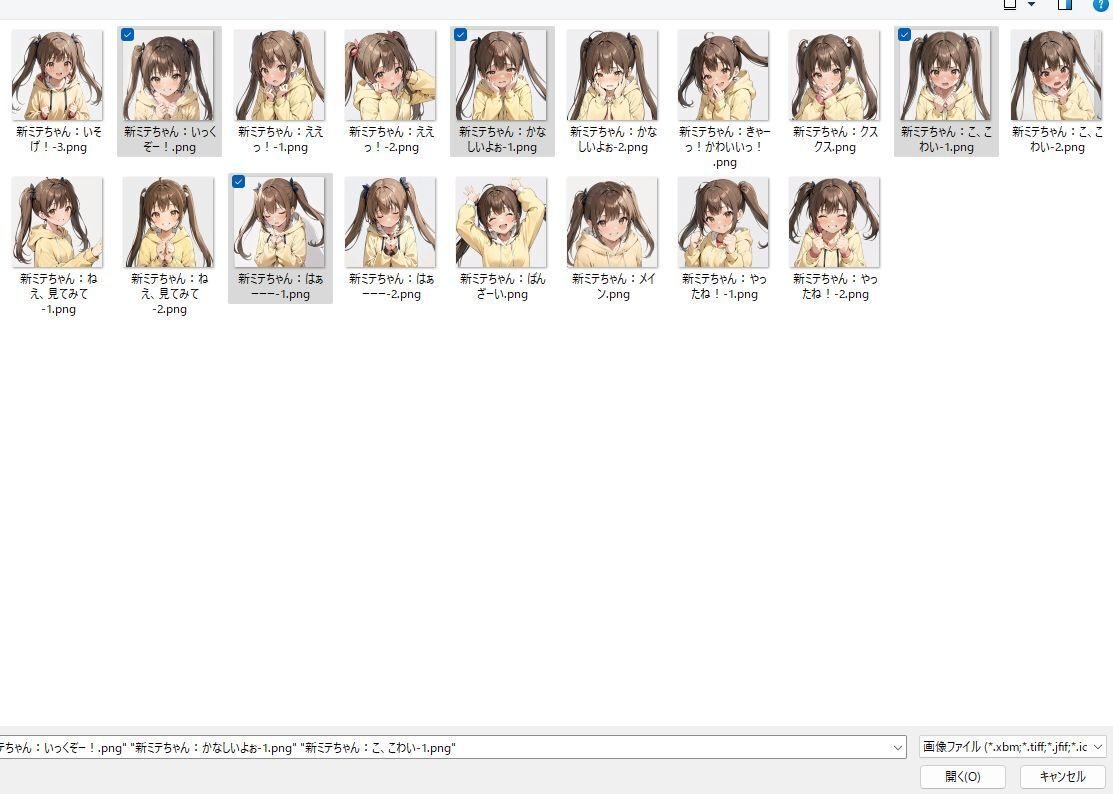Select the ばんざーい.png arms-raised thumbnail
This screenshot has height=794, width=1113.
coord(501,222)
